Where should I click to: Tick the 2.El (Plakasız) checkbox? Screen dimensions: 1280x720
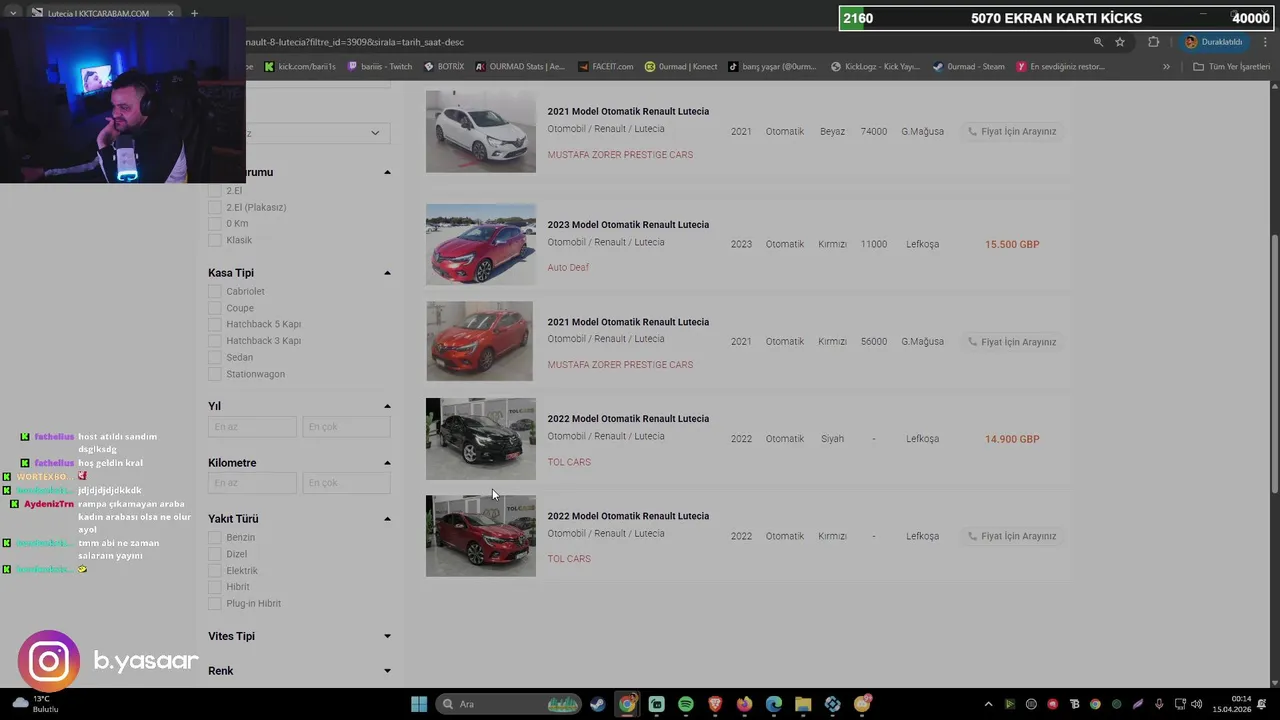point(214,207)
